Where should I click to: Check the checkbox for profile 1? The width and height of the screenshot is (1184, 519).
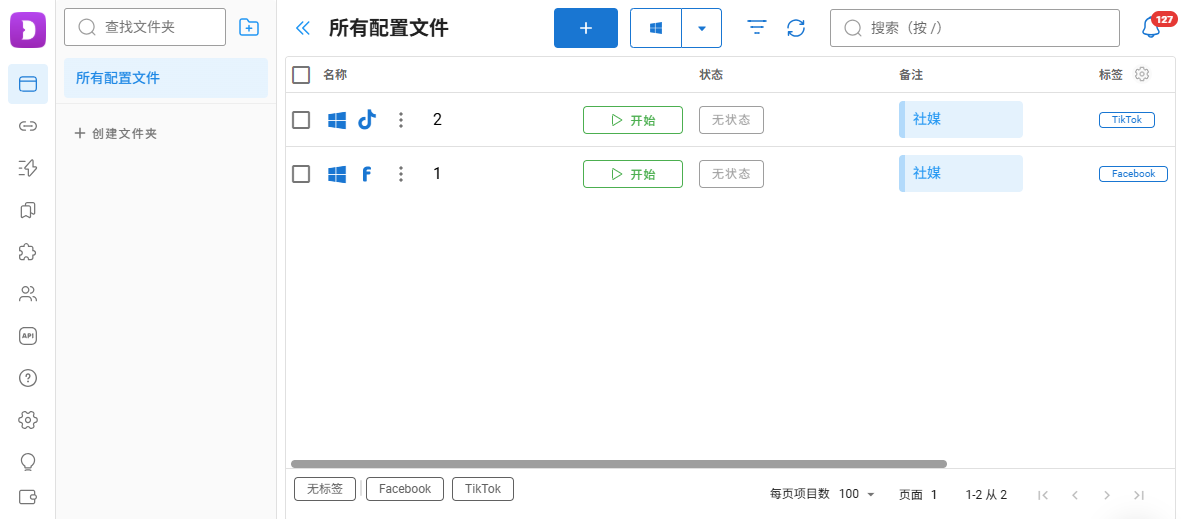tap(301, 174)
